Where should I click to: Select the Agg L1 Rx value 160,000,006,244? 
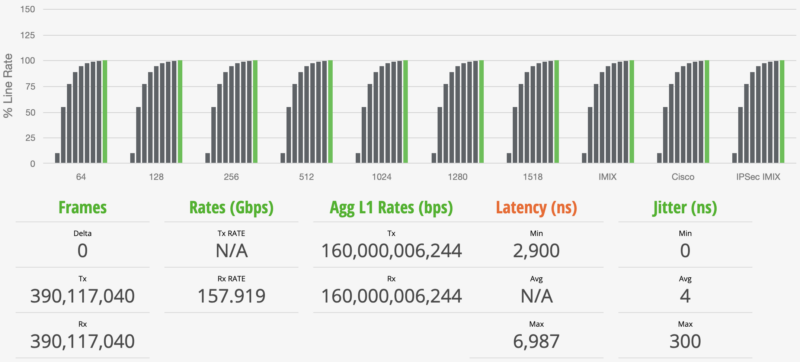[x=391, y=296]
